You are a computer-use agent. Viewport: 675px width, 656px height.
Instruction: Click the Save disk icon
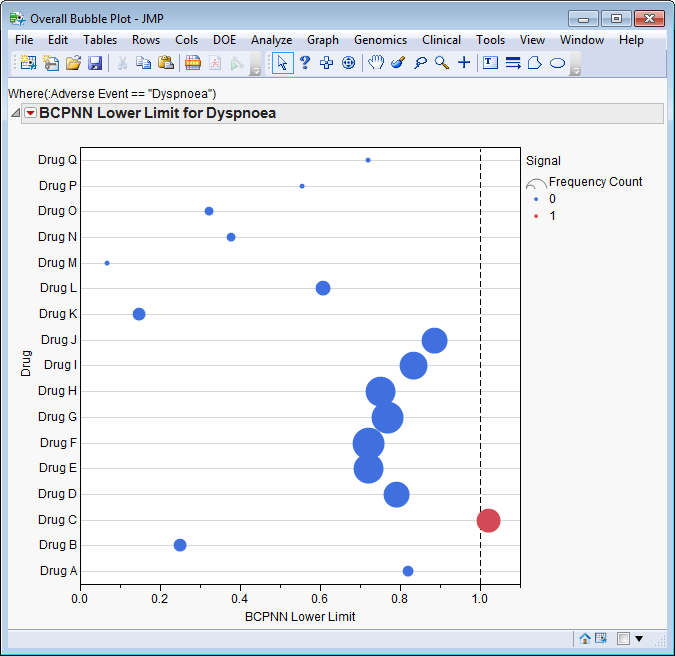coord(95,63)
